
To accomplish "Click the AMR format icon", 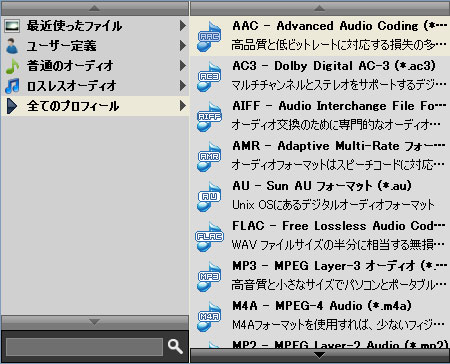I will tap(209, 156).
